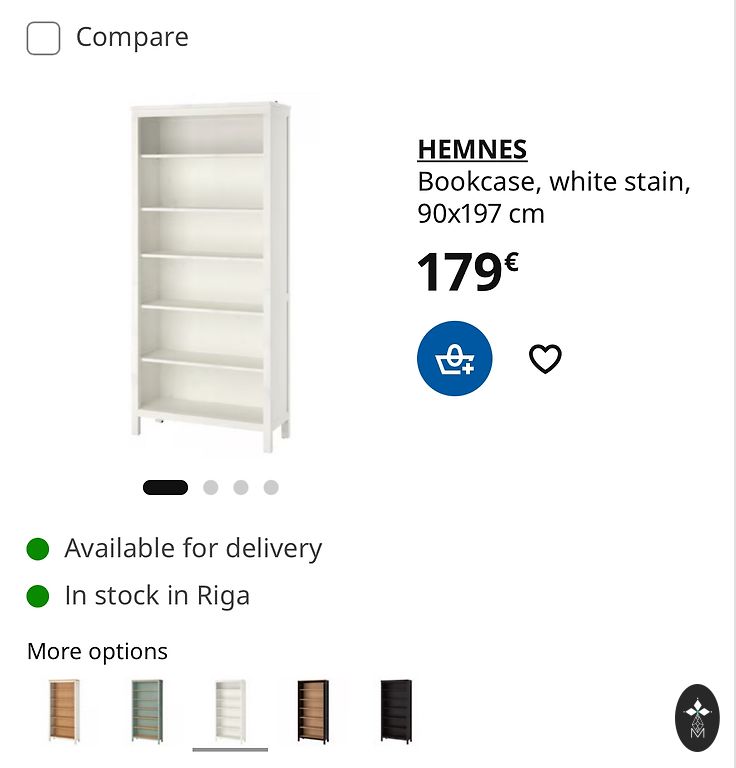Choose the light brown and white bookcase variant
Screen dimensions: 736x768
click(64, 711)
